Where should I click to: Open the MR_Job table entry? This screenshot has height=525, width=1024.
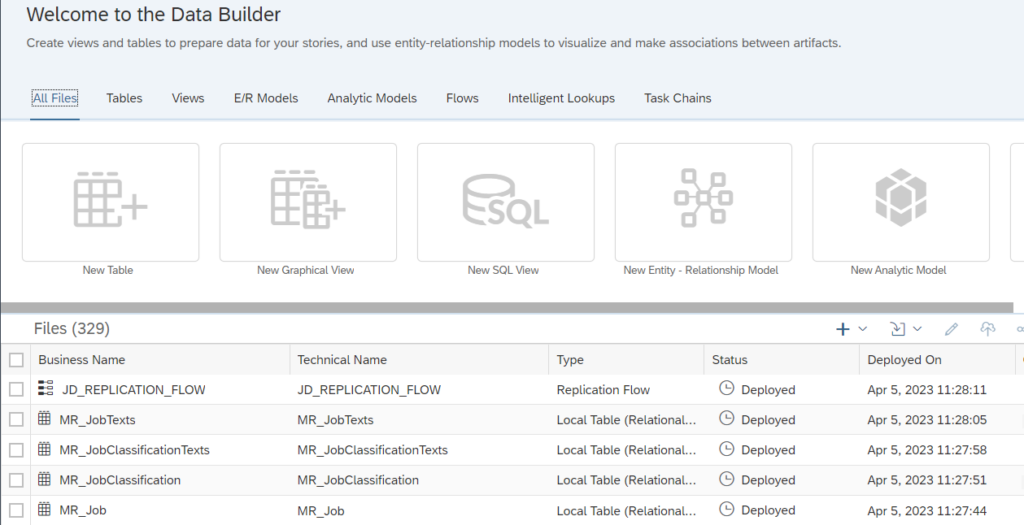[82, 510]
